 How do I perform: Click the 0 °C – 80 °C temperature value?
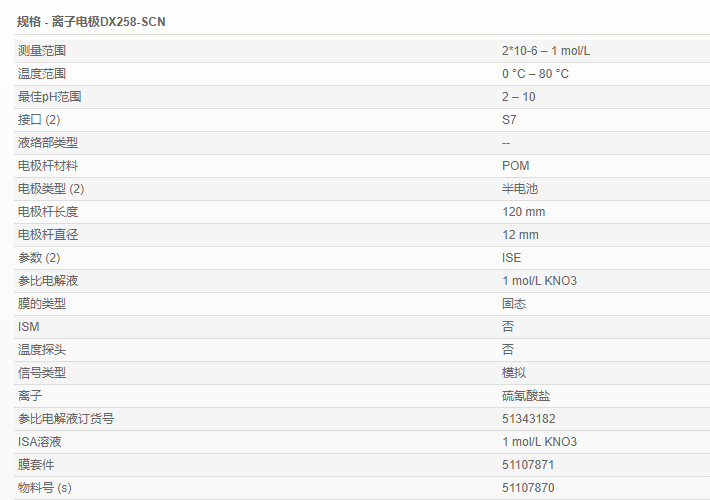click(535, 74)
